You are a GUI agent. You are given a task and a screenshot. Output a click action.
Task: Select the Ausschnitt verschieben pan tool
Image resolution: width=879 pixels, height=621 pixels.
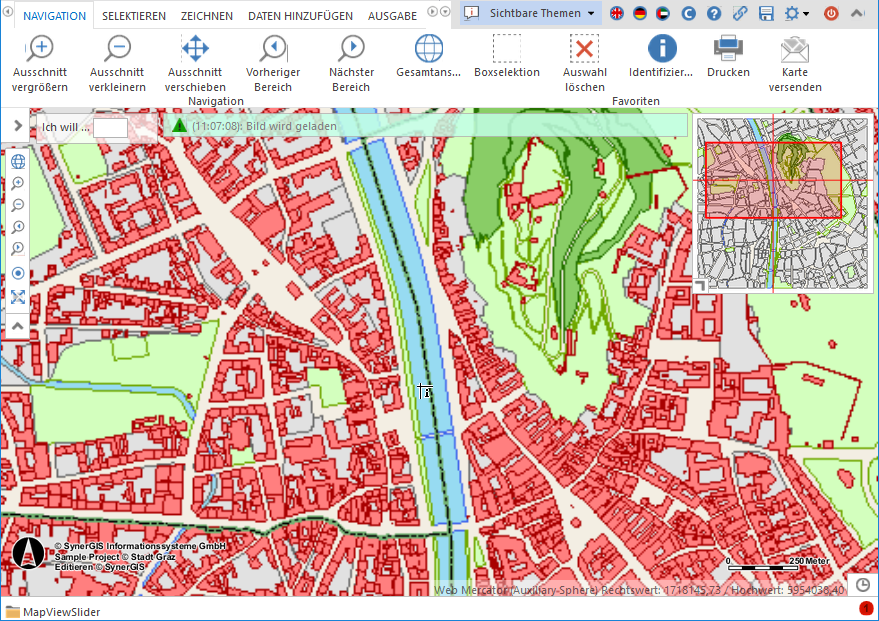tap(195, 48)
